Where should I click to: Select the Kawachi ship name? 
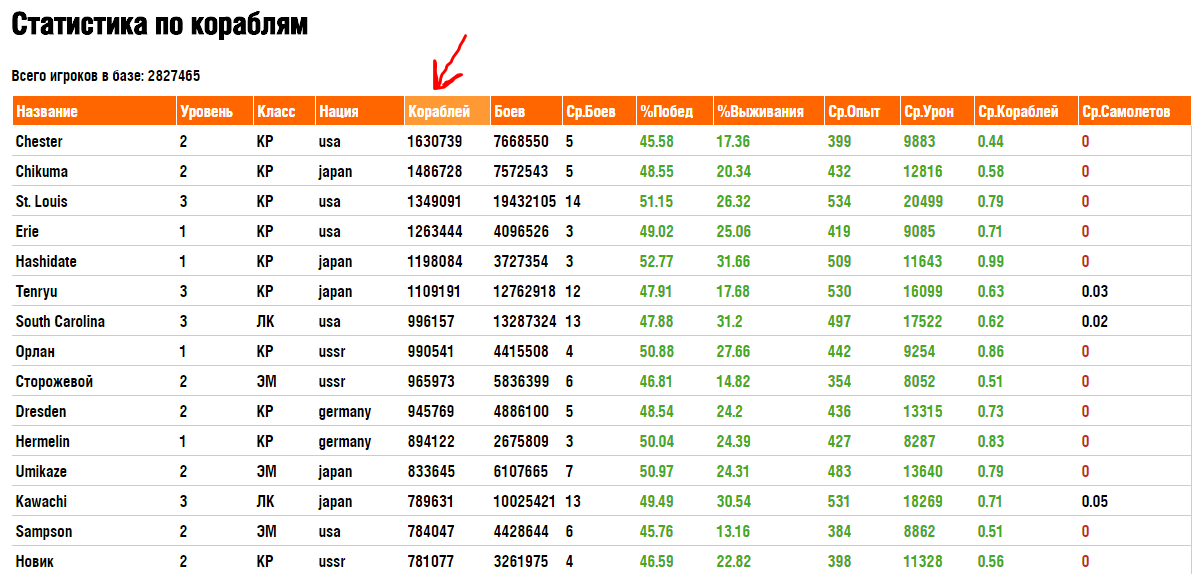pyautogui.click(x=41, y=501)
